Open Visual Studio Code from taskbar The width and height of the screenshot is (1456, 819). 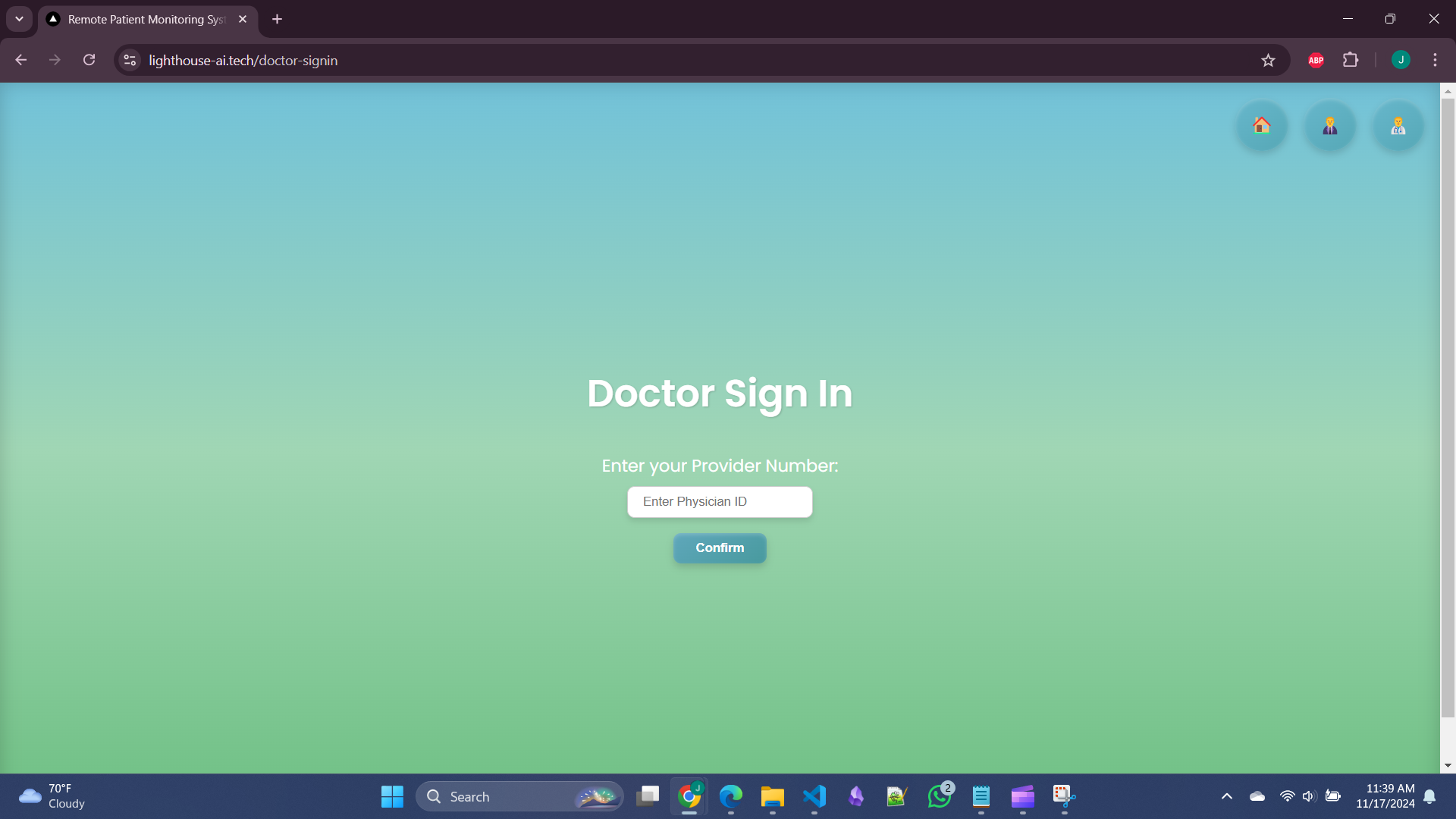click(814, 796)
